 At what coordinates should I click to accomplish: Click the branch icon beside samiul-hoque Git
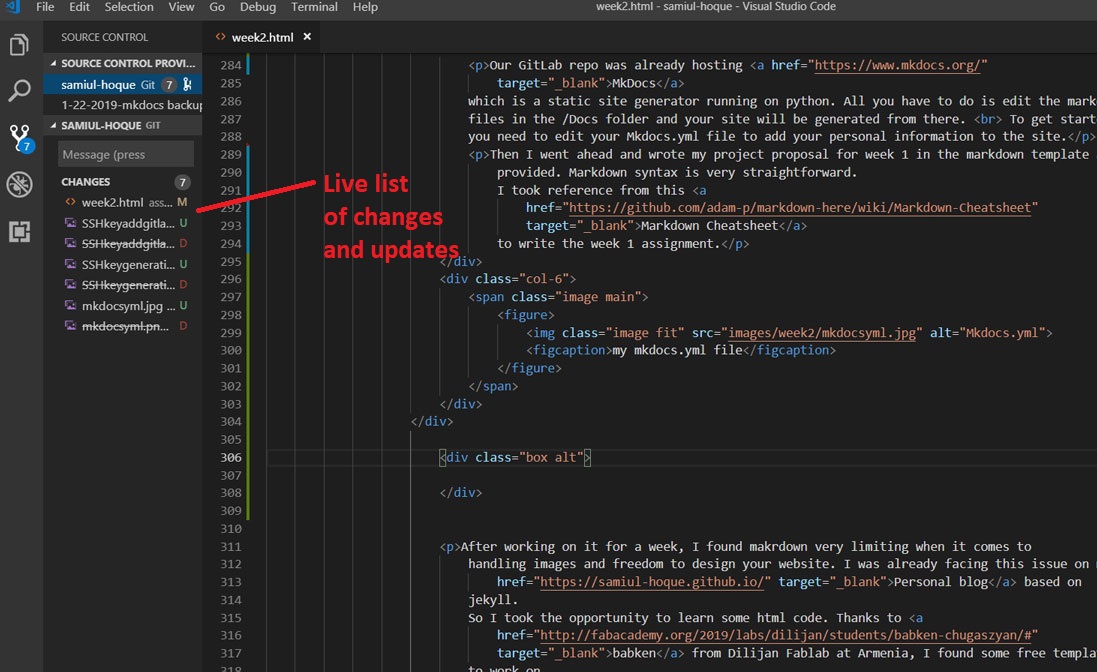(x=187, y=85)
